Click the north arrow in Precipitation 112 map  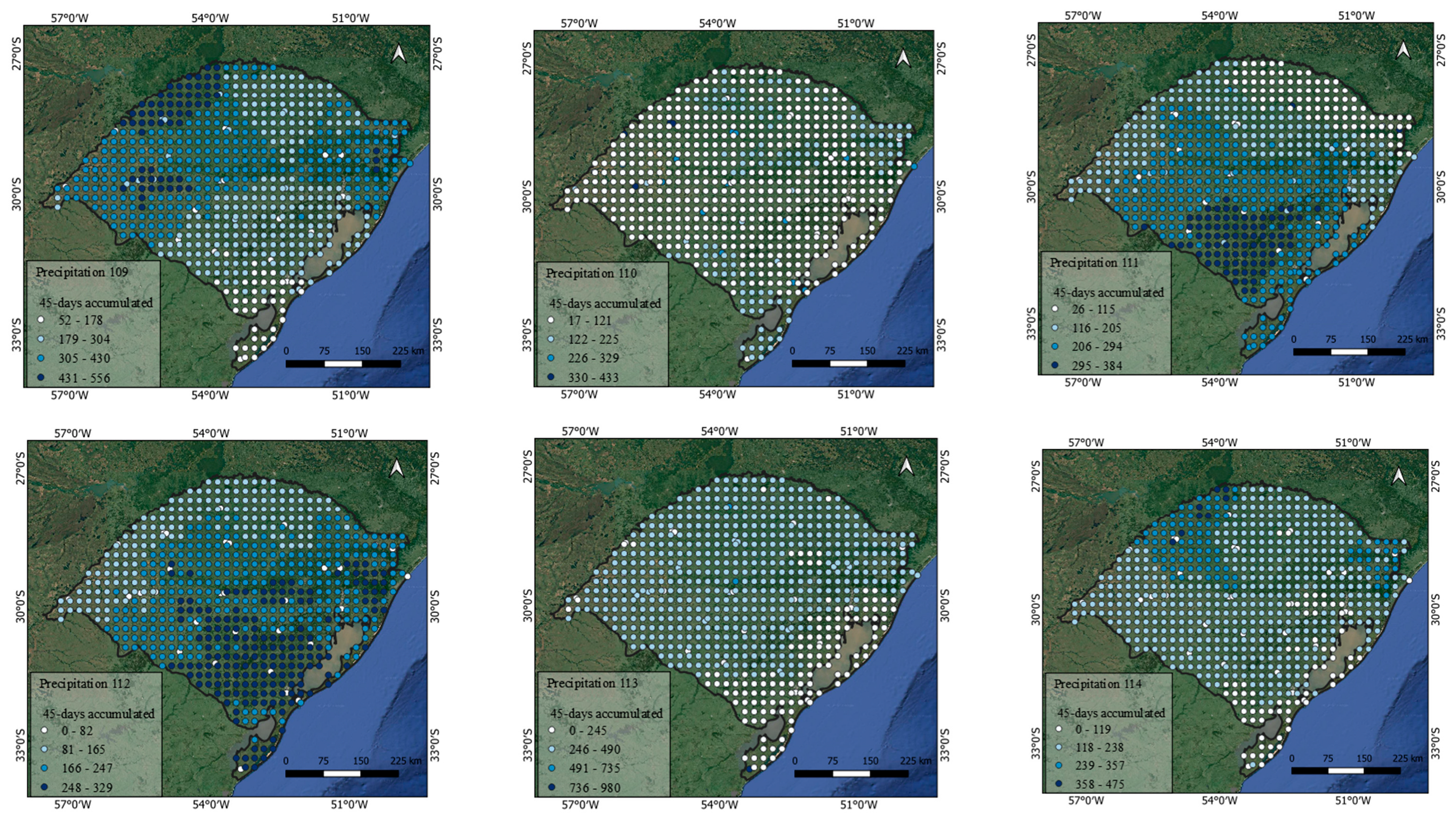click(x=397, y=468)
